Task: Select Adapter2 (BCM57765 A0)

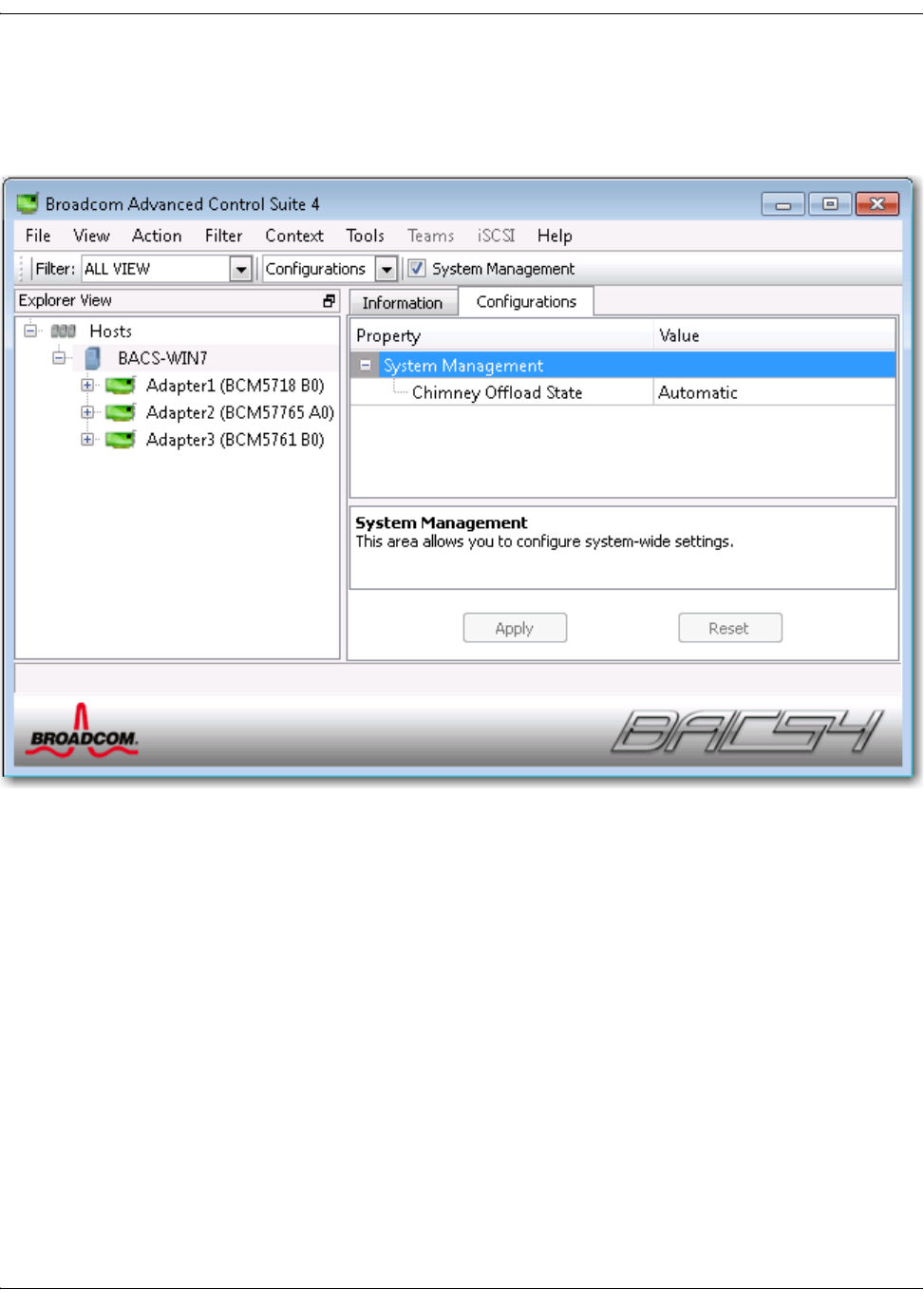Action: (240, 412)
